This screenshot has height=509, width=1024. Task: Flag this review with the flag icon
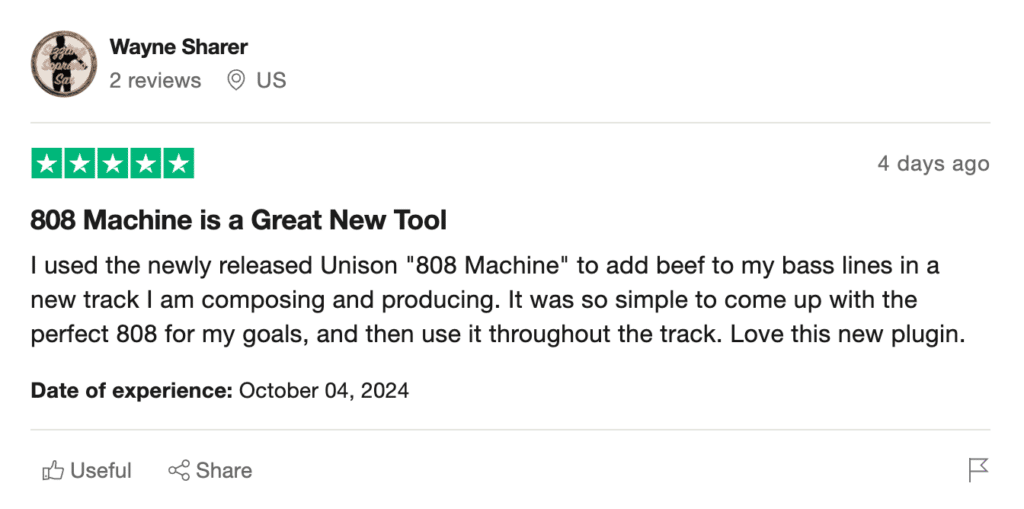pyautogui.click(x=978, y=470)
